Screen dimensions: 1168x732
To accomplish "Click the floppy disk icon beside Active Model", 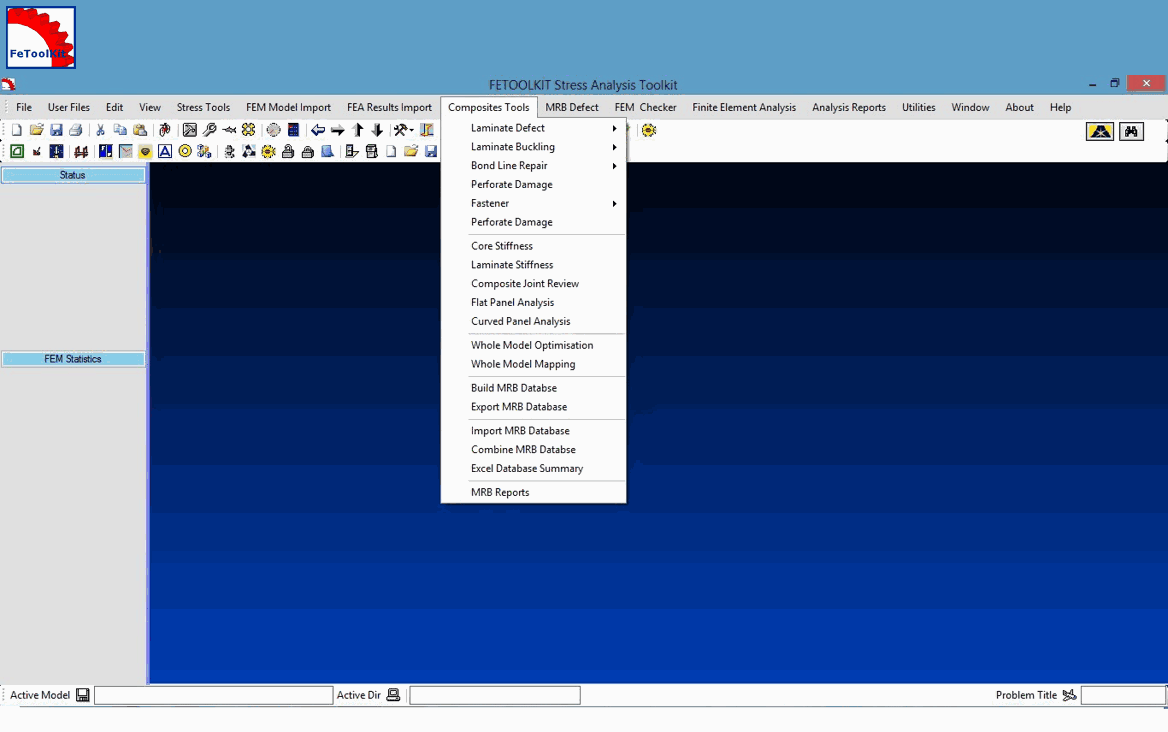I will pos(83,695).
